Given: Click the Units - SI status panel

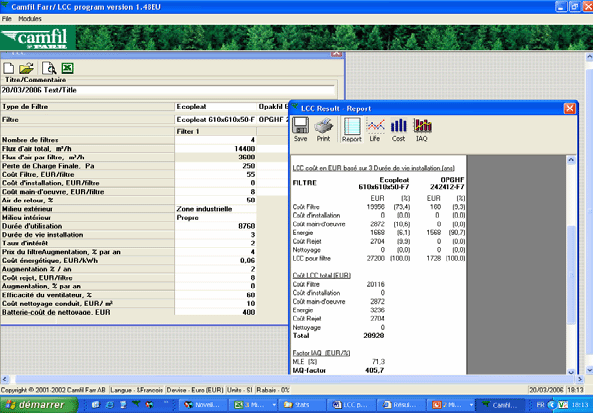Looking at the screenshot, I should (240, 390).
